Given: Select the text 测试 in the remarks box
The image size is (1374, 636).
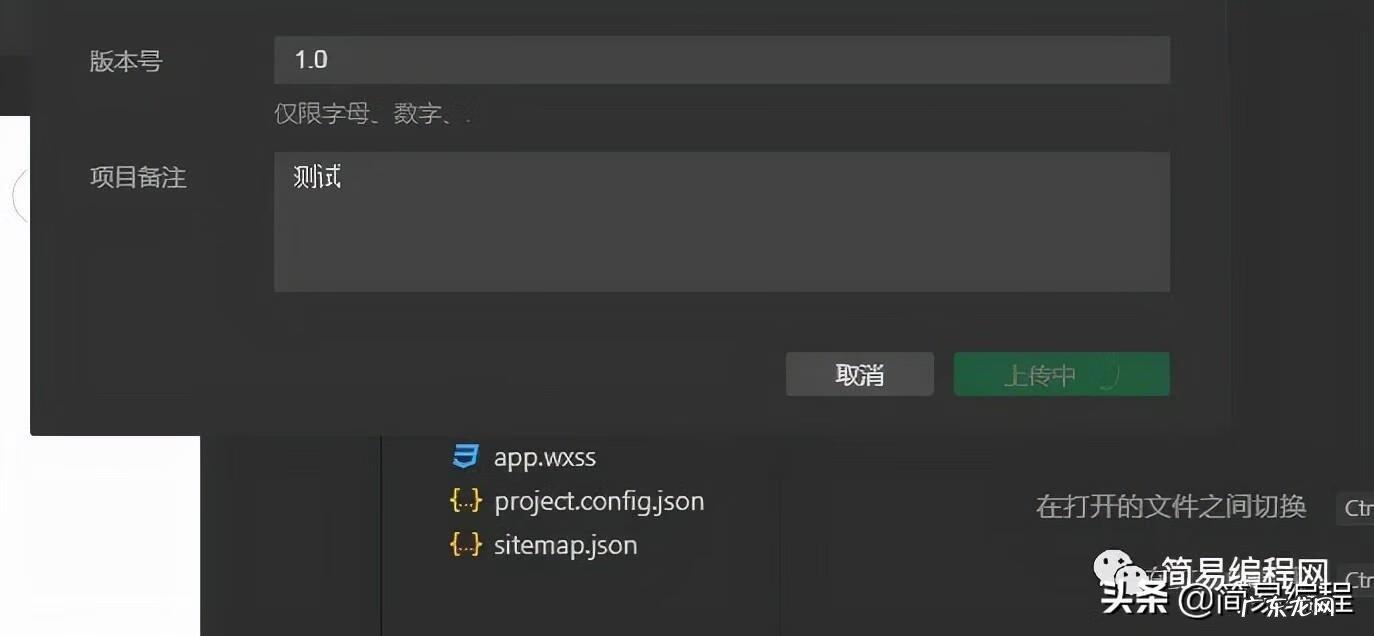Looking at the screenshot, I should (x=316, y=176).
